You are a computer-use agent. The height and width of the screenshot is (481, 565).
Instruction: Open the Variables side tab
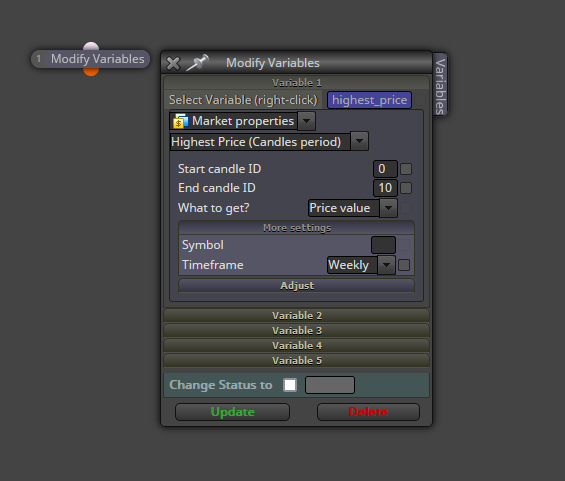(440, 84)
